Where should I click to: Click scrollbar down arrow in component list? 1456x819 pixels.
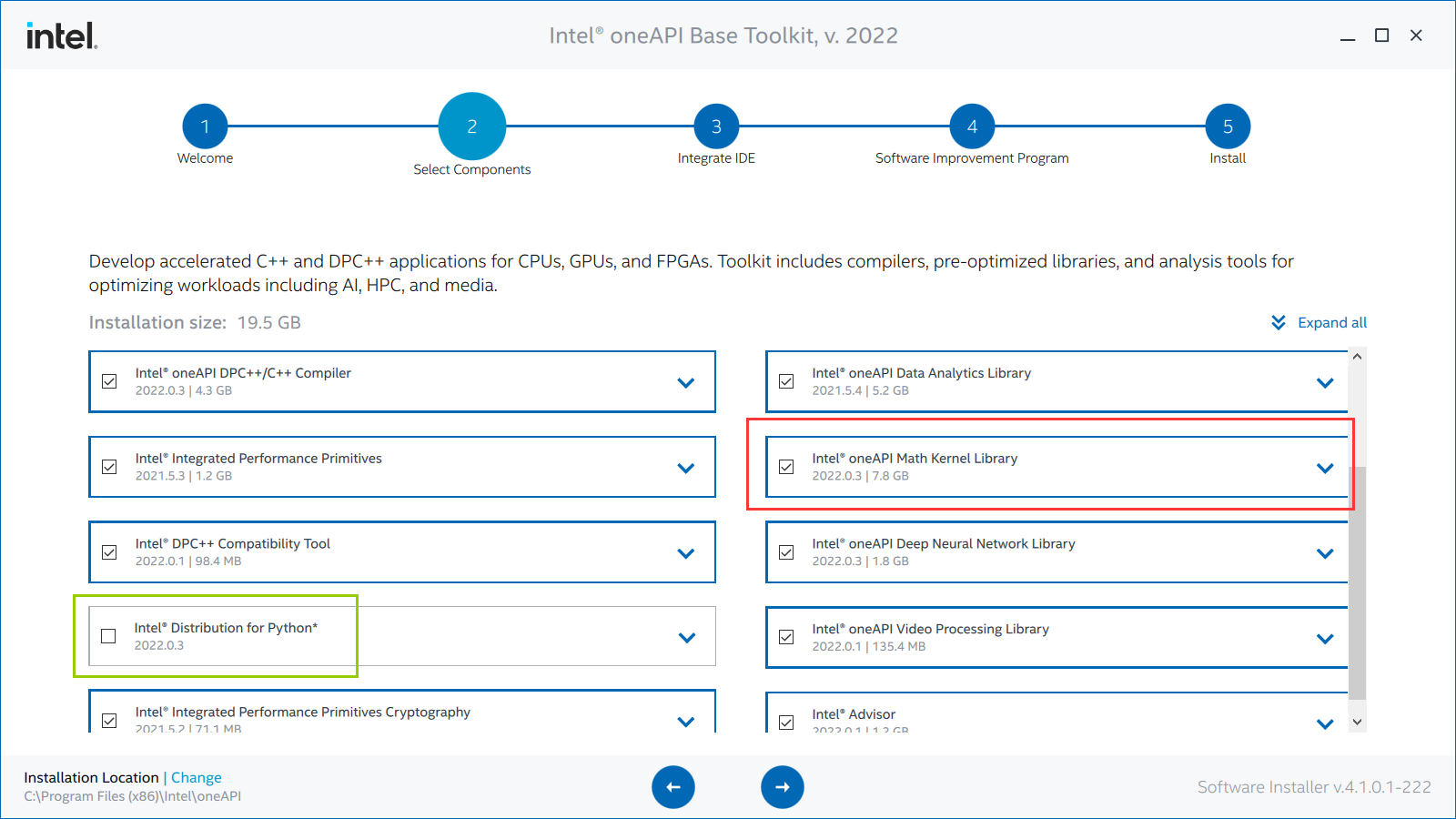tap(1357, 723)
